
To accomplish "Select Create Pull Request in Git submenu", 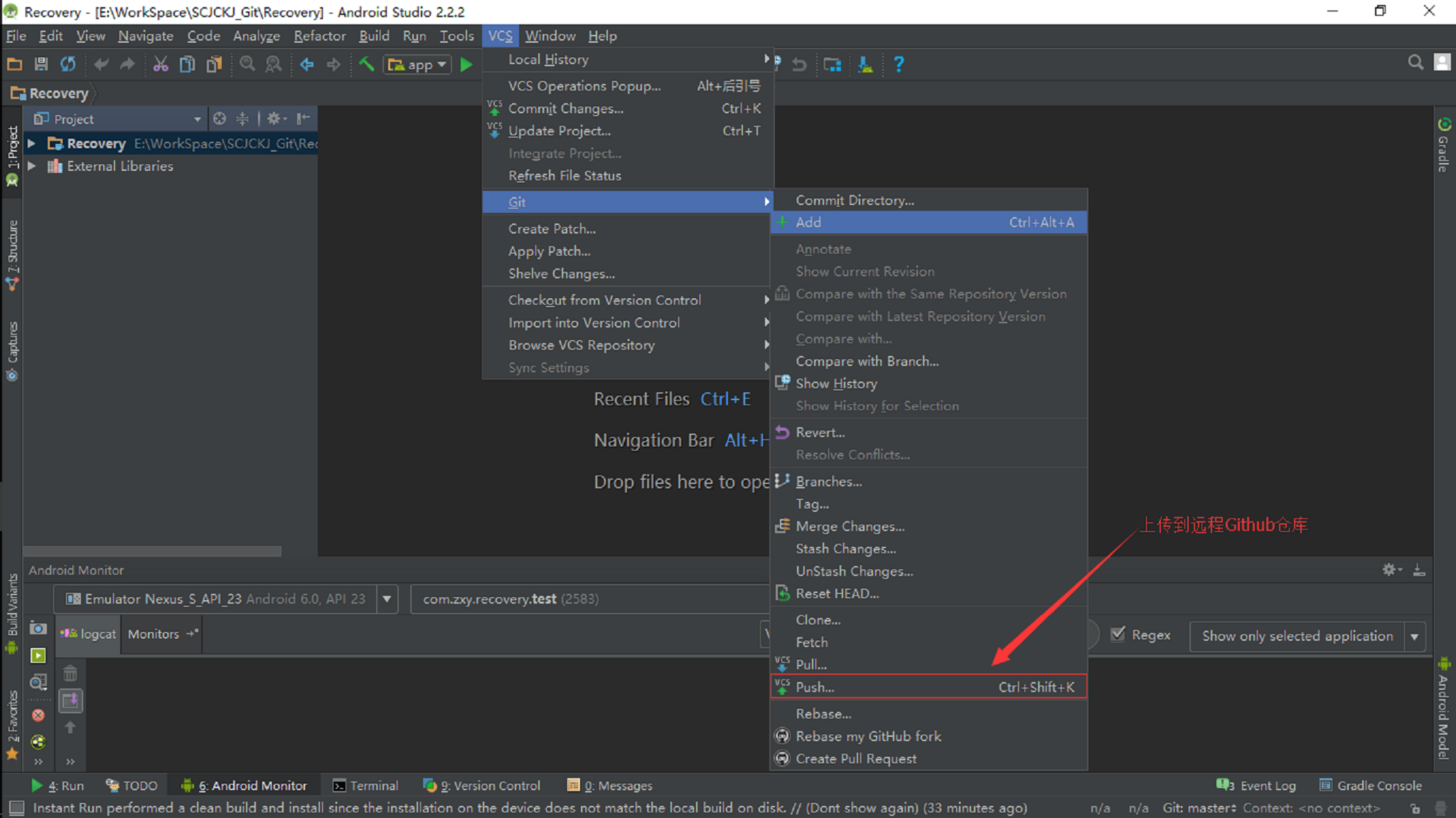I will (x=928, y=758).
